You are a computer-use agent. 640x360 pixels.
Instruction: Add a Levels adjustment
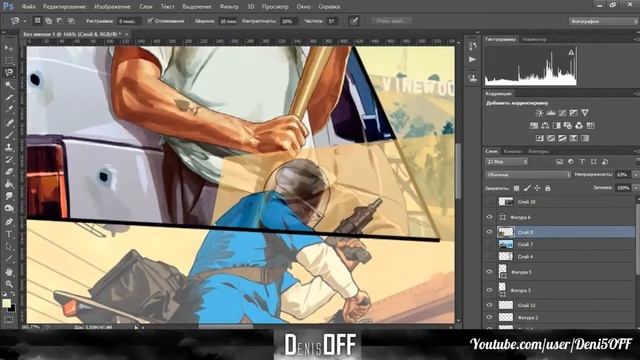pos(551,113)
